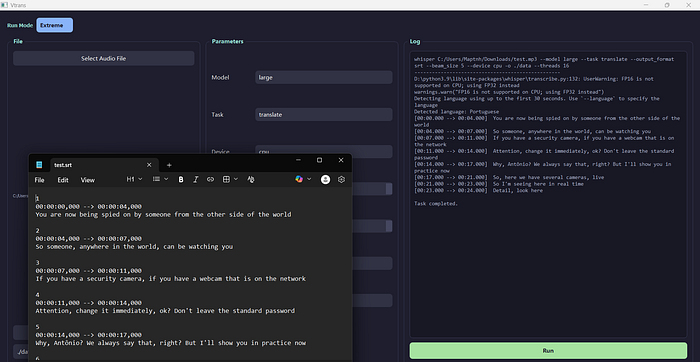Click timestamp 00:00:14,000 --> 00:00:17,000 in Notepad
700x362 pixels.
pyautogui.click(x=89, y=335)
